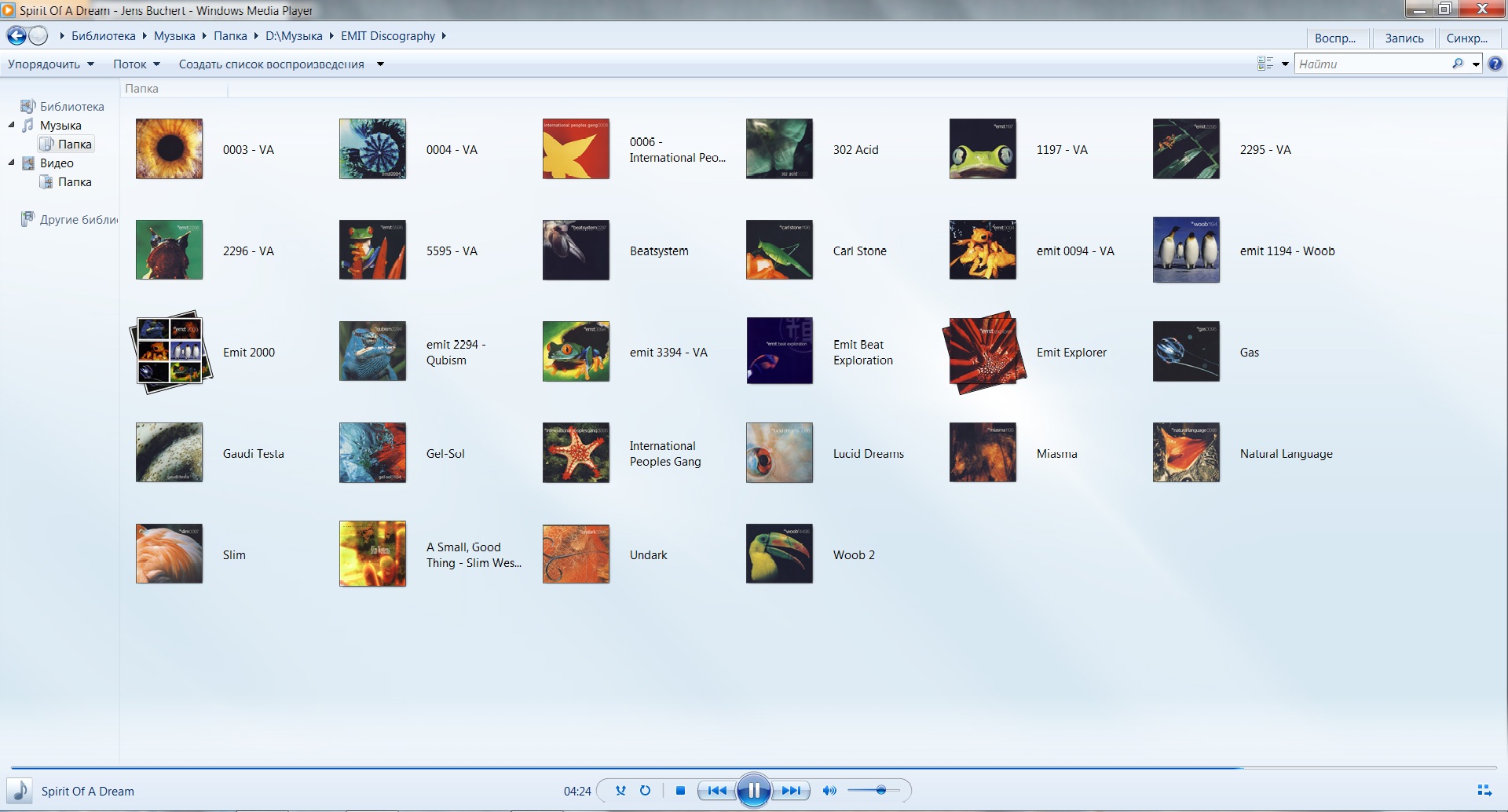Click D:\Музыка in the breadcrumb path
Screen dimensions: 1508x812
pyautogui.click(x=294, y=36)
